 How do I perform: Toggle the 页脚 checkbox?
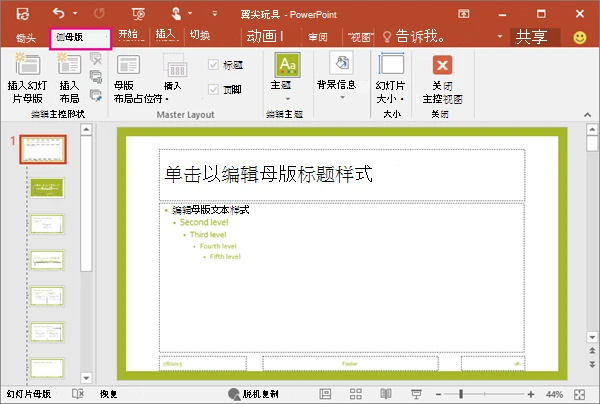(x=213, y=90)
